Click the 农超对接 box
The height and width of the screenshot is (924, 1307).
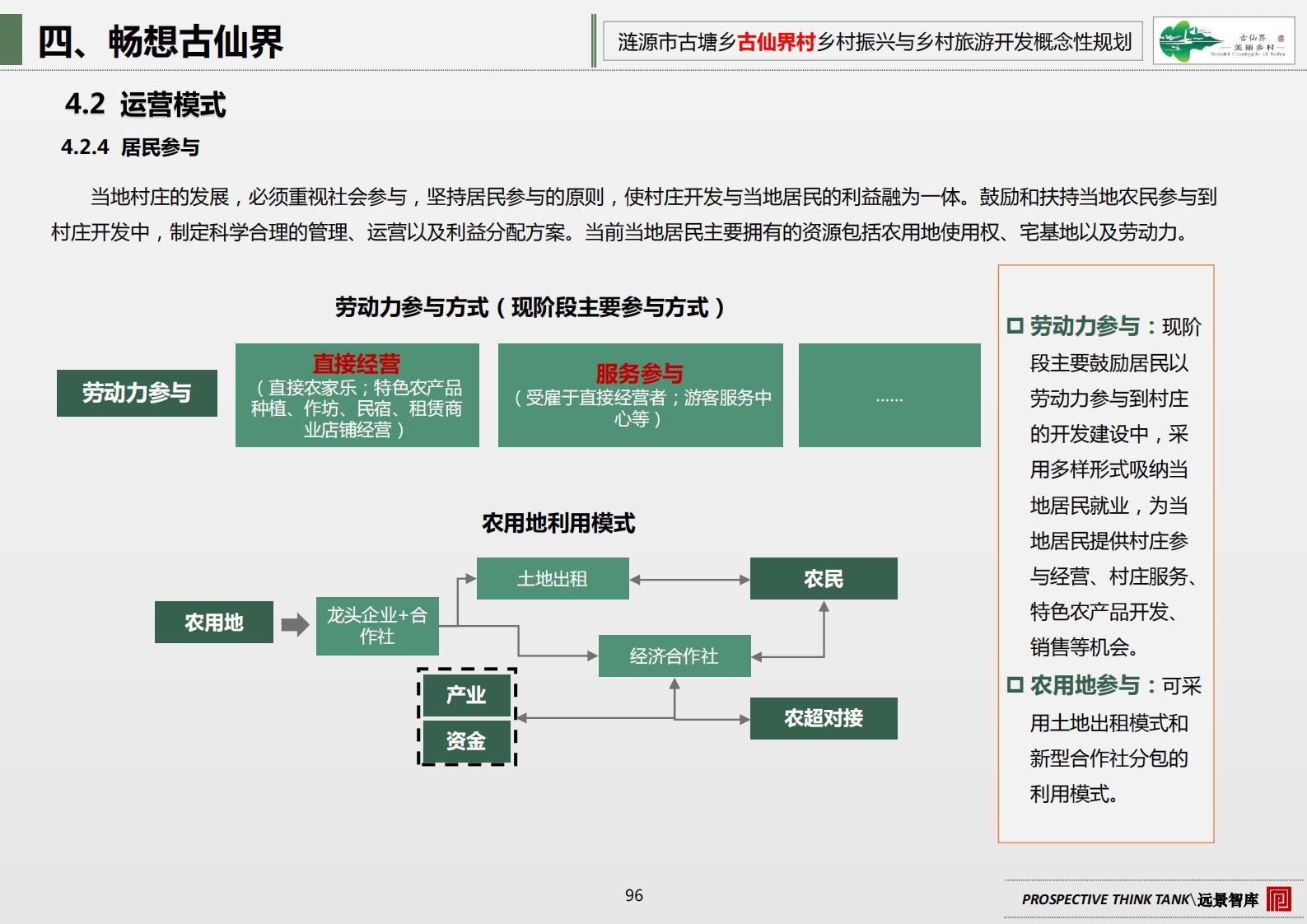coord(824,718)
